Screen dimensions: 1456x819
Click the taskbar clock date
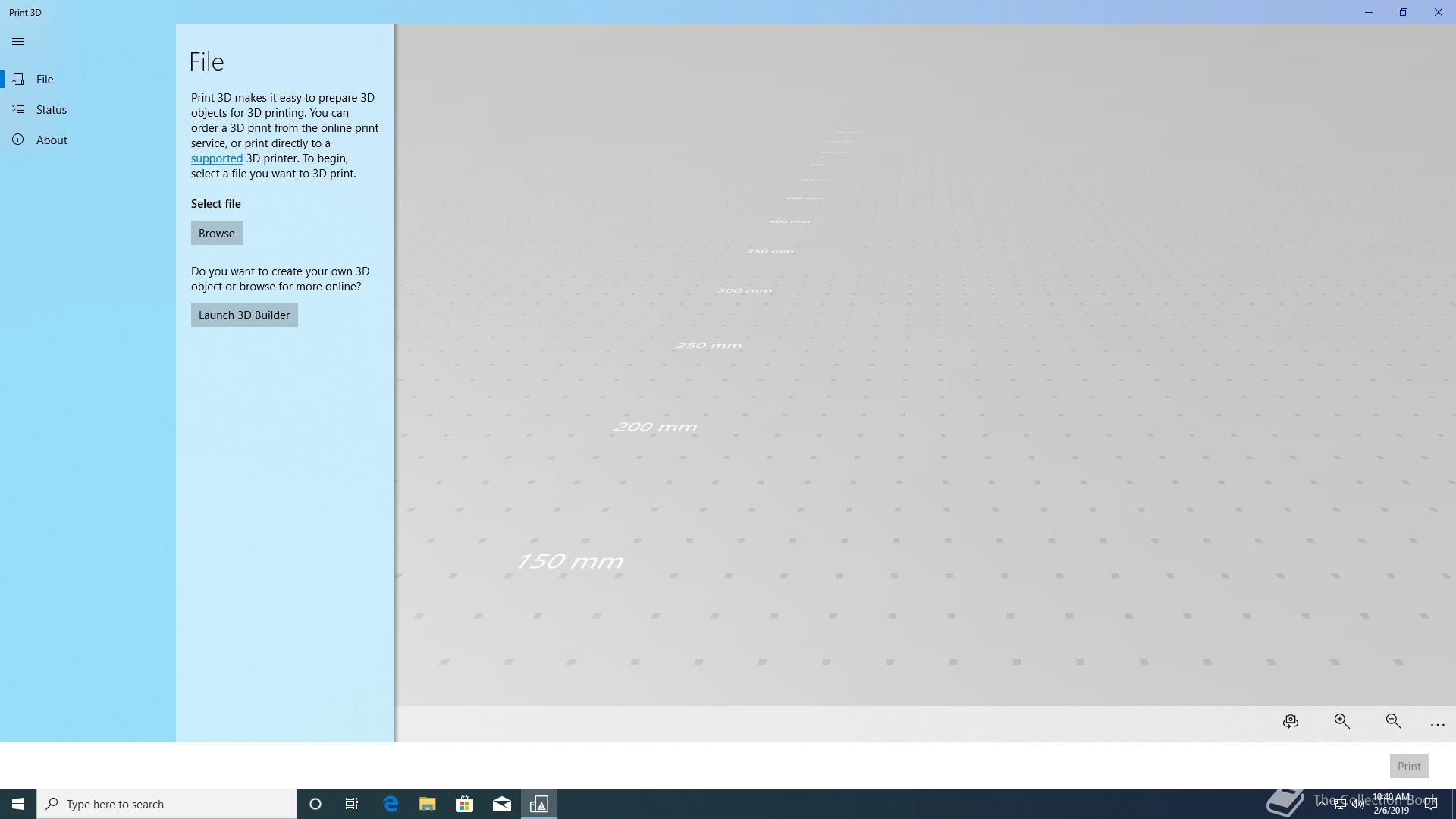click(x=1391, y=811)
